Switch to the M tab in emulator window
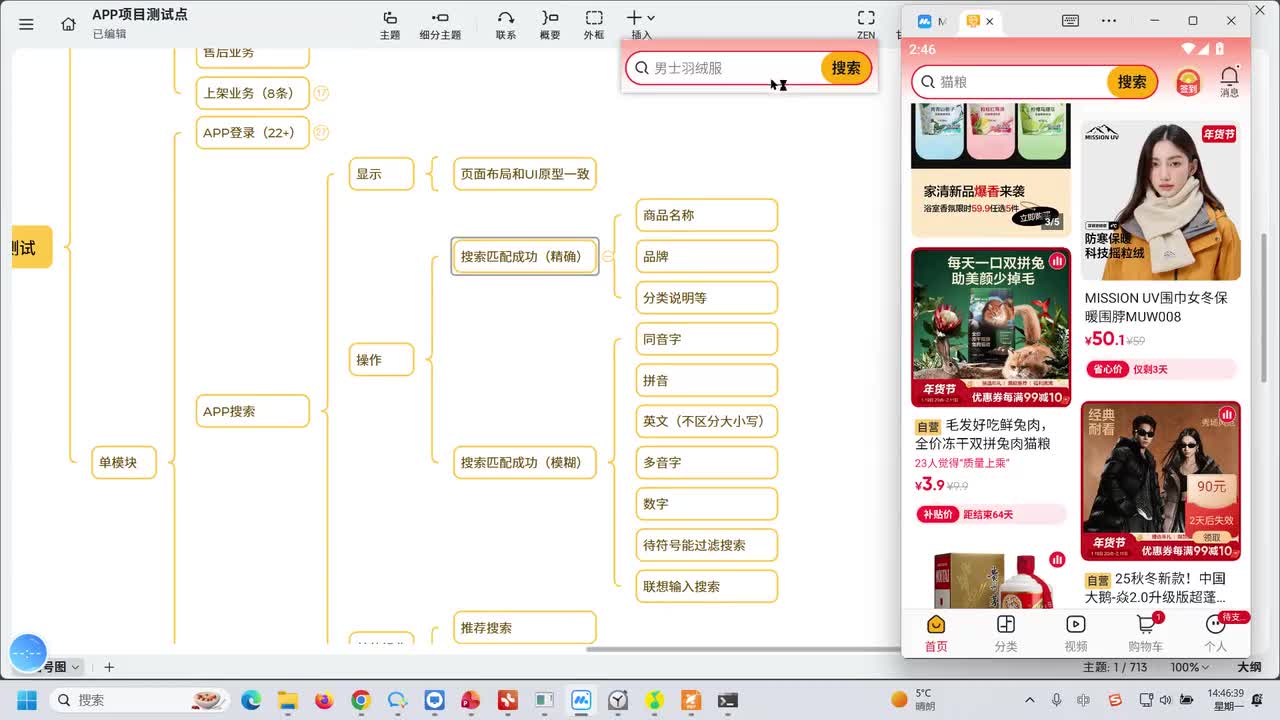Viewport: 1280px width, 720px height. coord(932,21)
